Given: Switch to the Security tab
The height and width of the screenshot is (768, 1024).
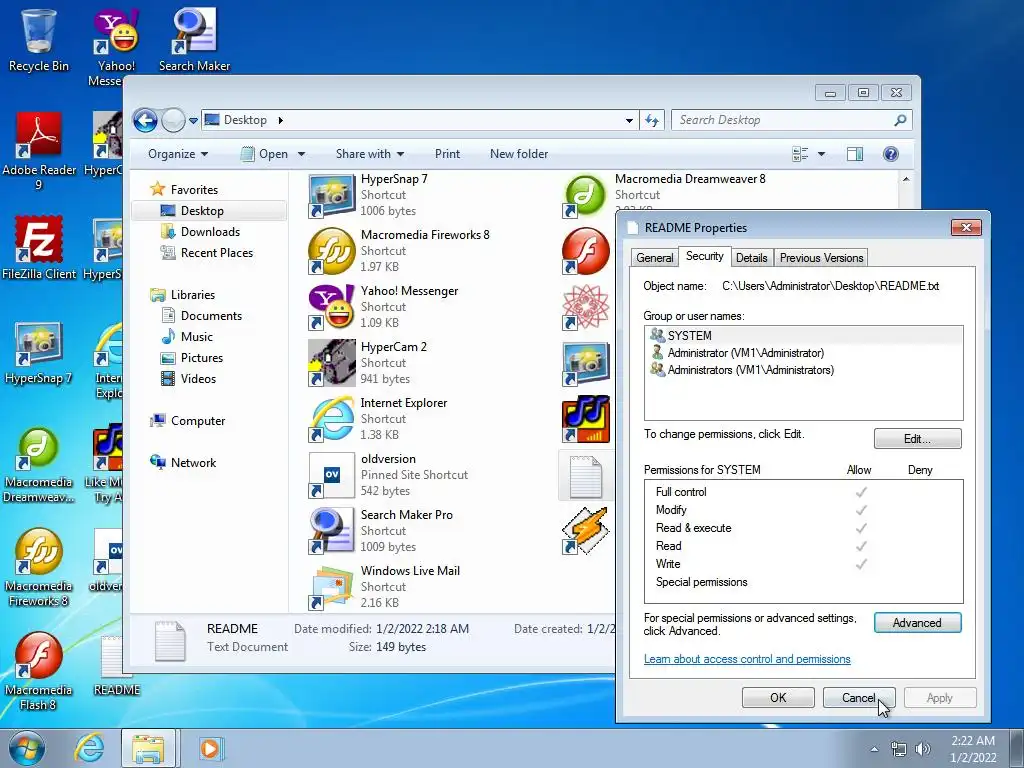Looking at the screenshot, I should coord(704,256).
